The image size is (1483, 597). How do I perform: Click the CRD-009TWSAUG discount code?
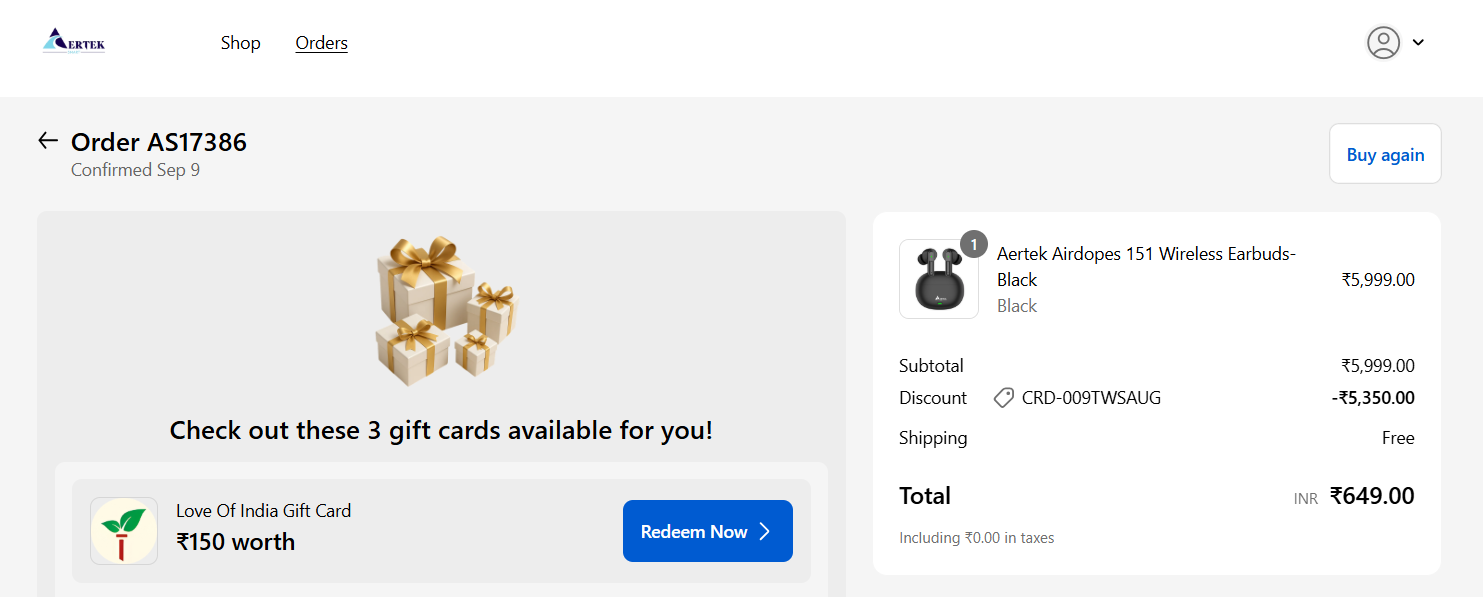tap(1091, 398)
